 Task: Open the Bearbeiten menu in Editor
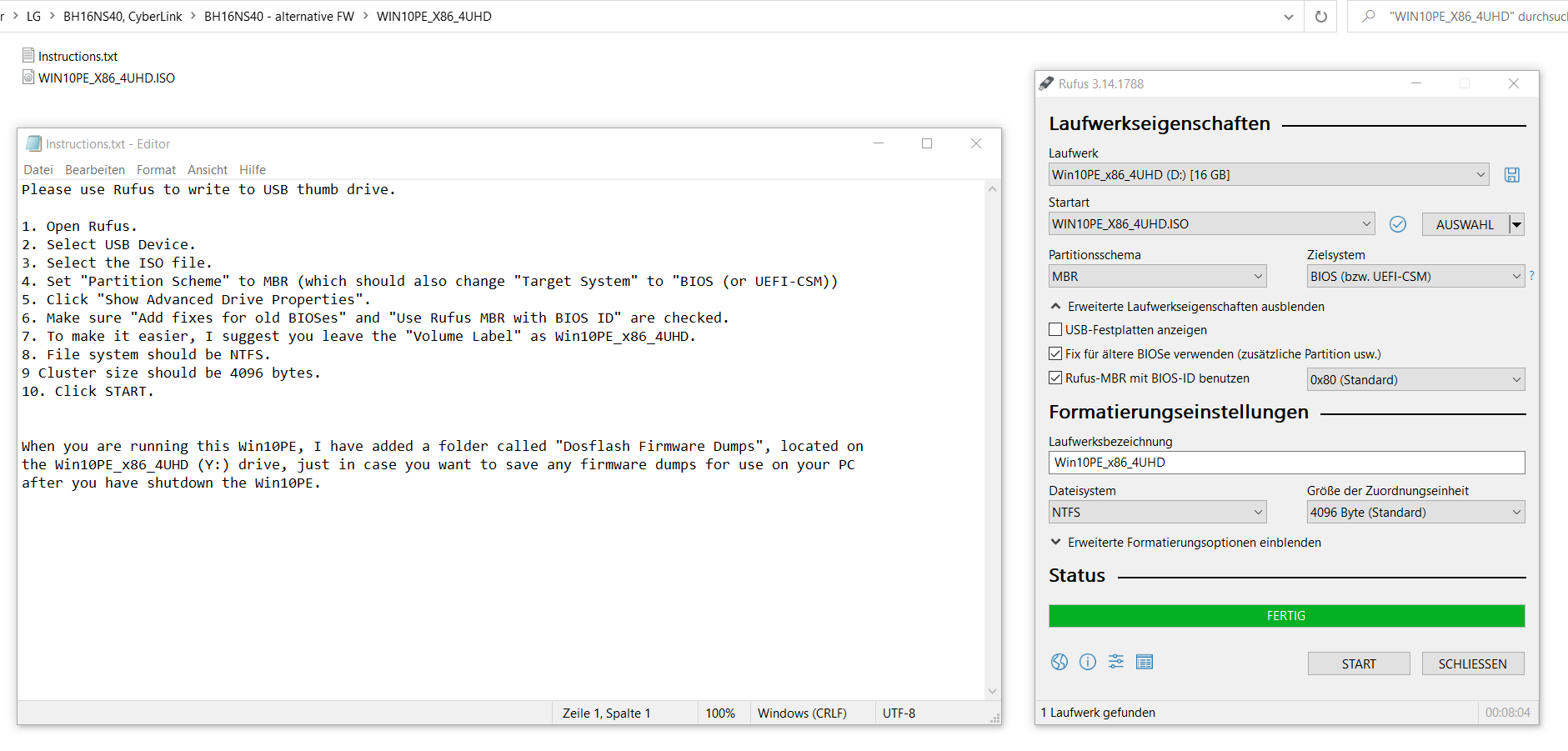[95, 170]
